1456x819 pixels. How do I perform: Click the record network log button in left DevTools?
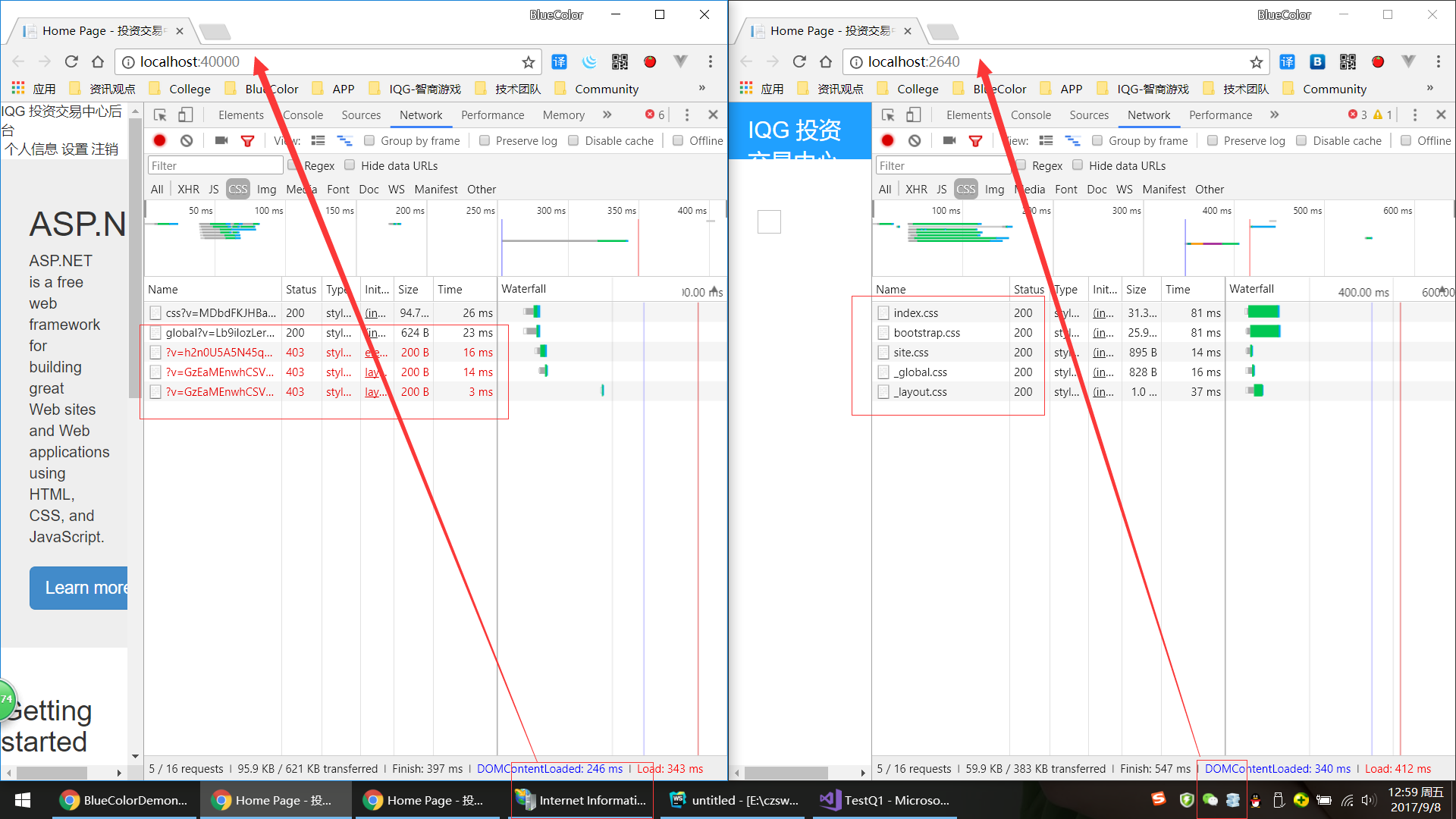[x=159, y=140]
